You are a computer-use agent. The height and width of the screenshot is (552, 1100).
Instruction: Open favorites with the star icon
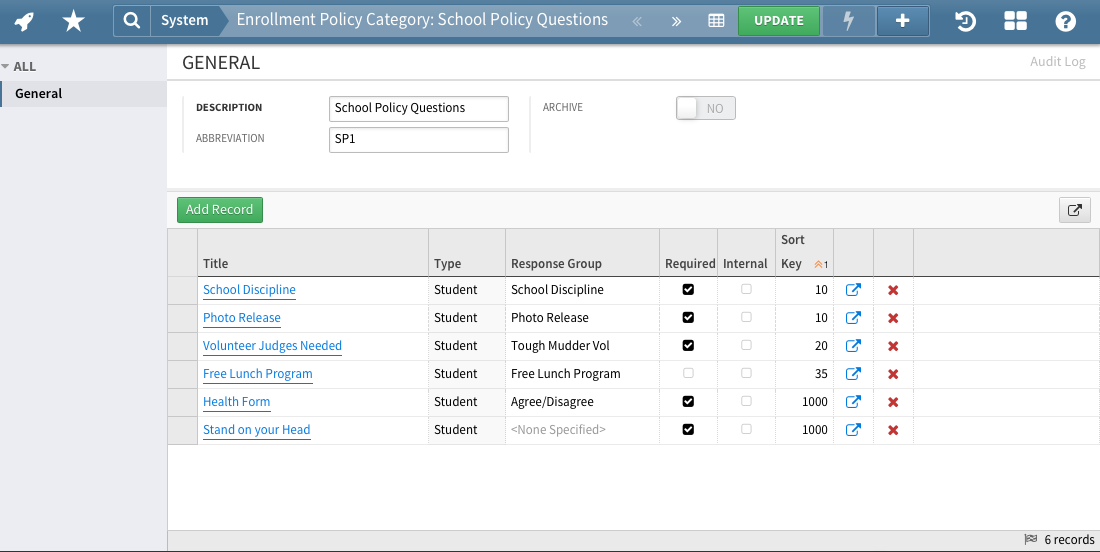point(73,20)
